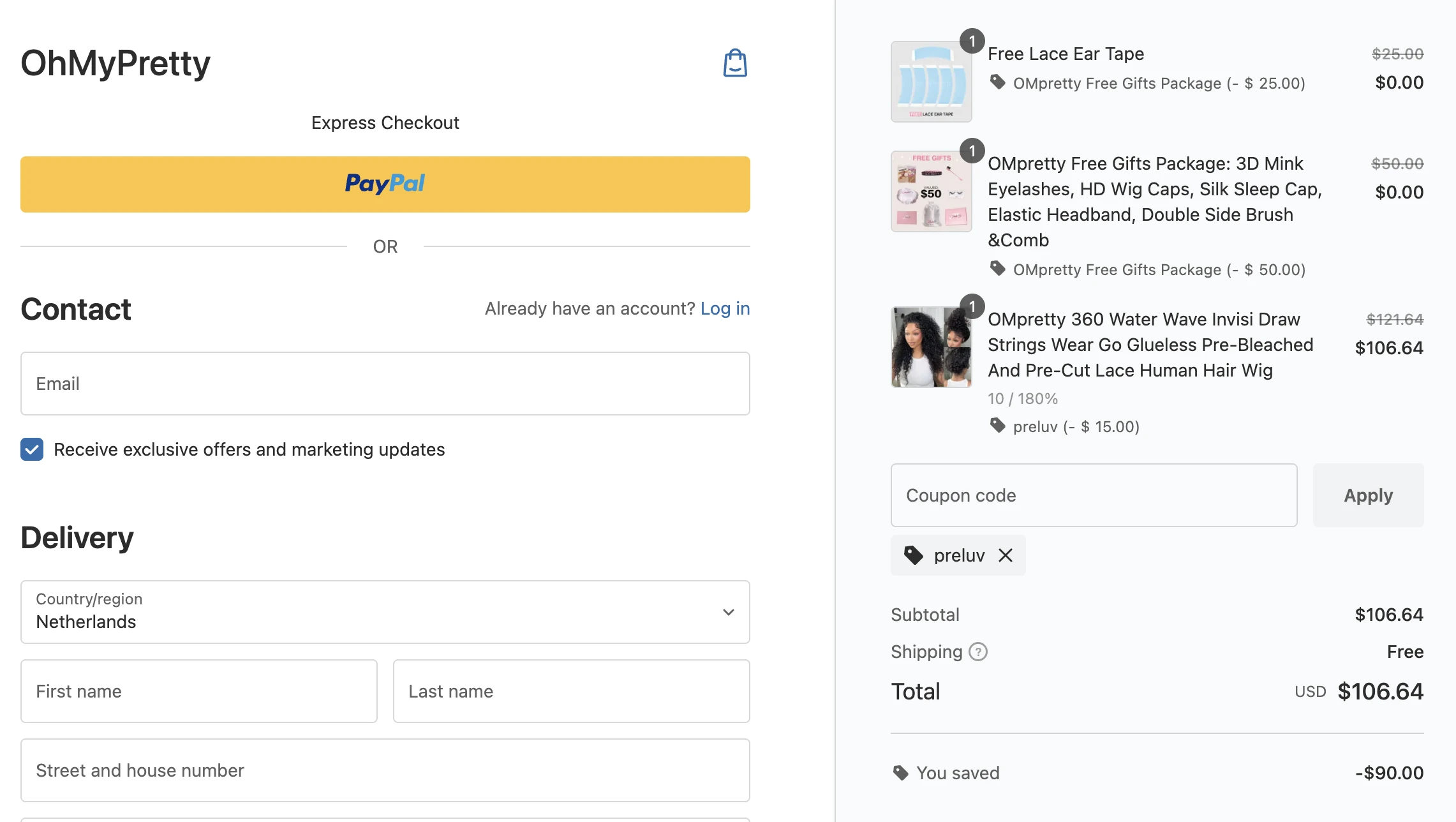This screenshot has width=1456, height=822.
Task: Click the struck-through '$121.64' price
Action: [1395, 319]
